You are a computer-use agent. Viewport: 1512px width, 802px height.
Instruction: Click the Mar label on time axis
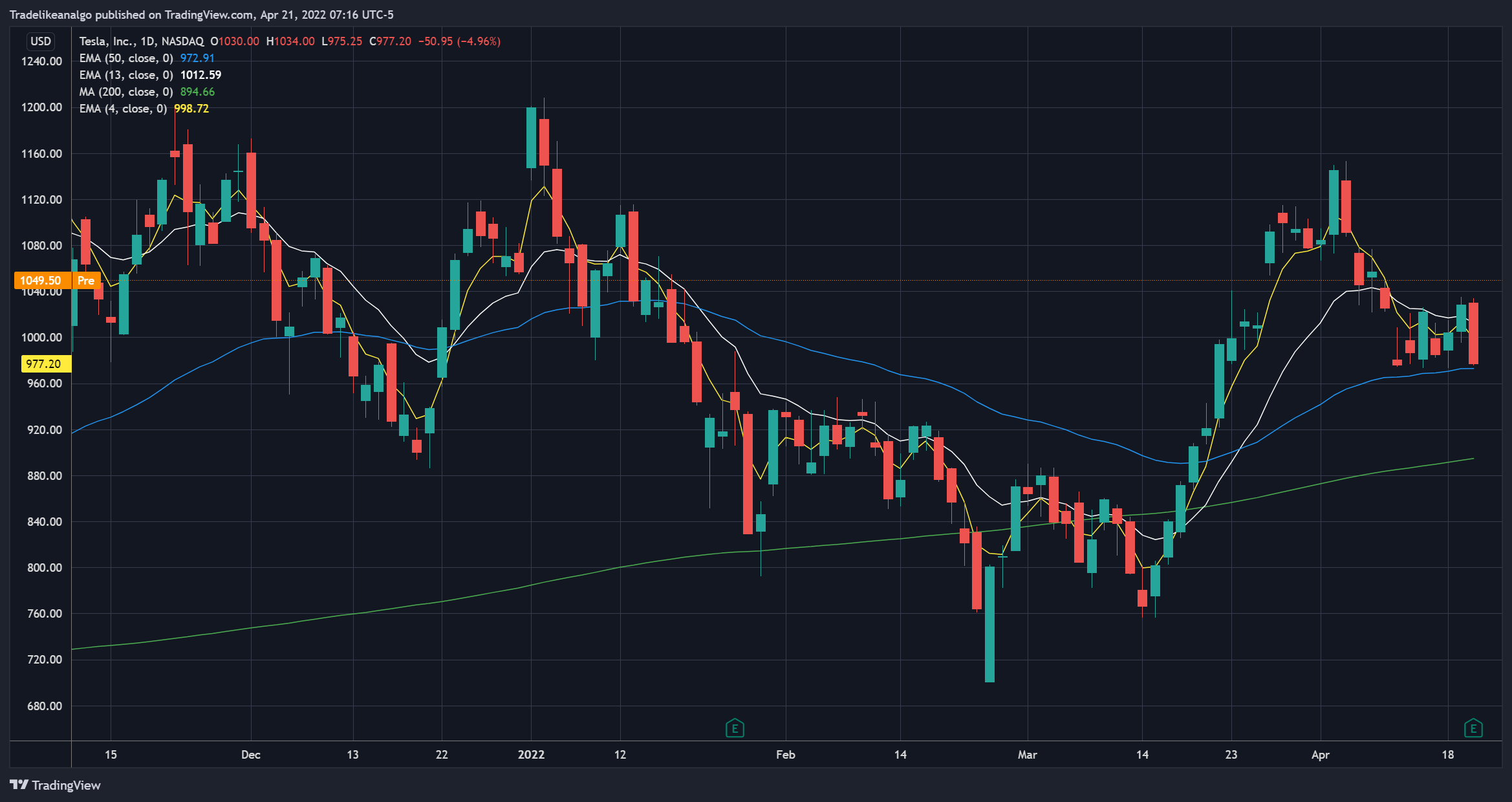(1028, 755)
